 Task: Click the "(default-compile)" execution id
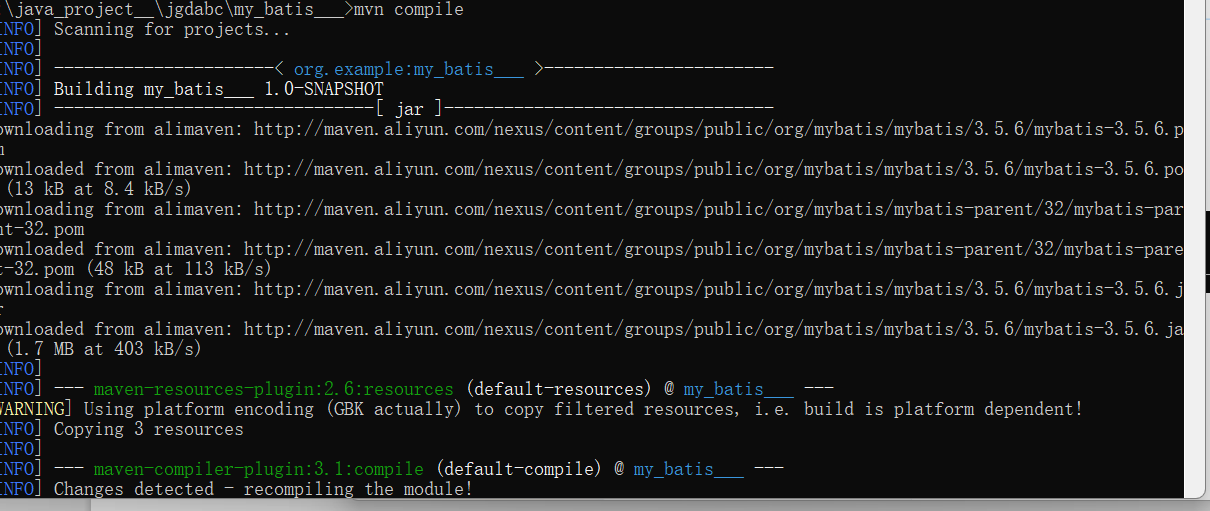point(519,469)
